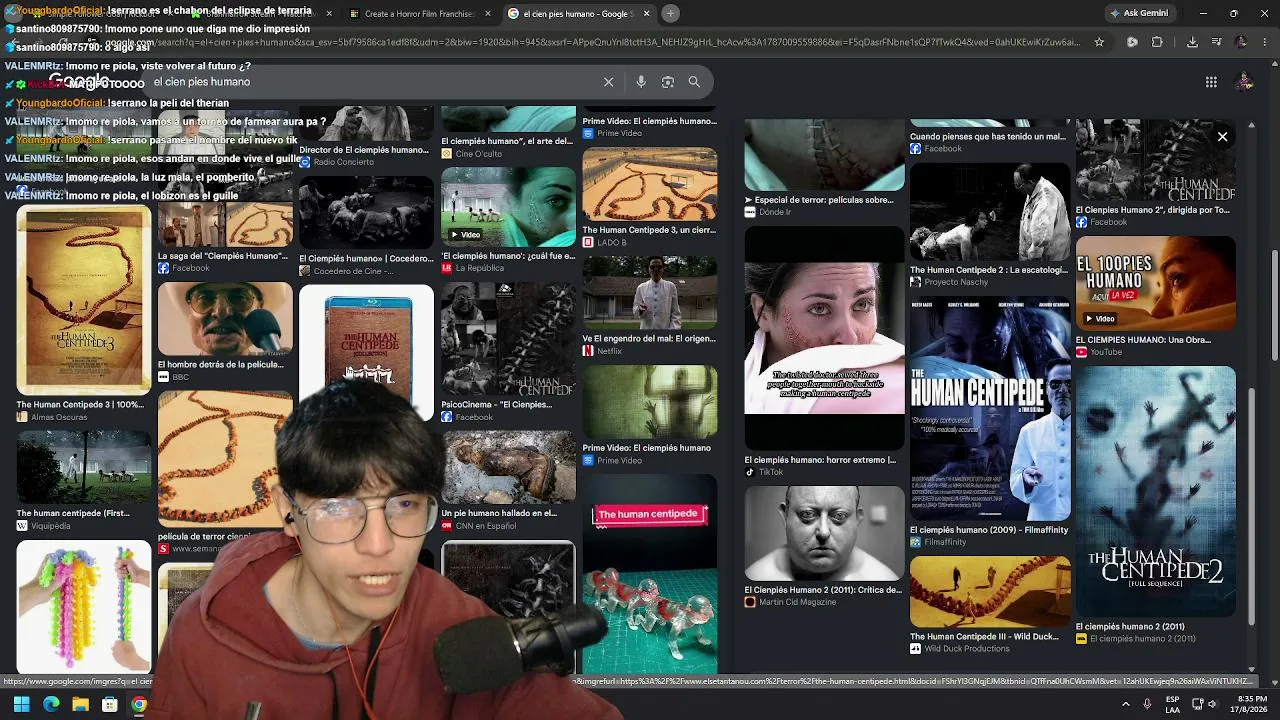This screenshot has height=720, width=1280.
Task: Open 'Un pie humano hallado en el...' image
Action: (508, 468)
